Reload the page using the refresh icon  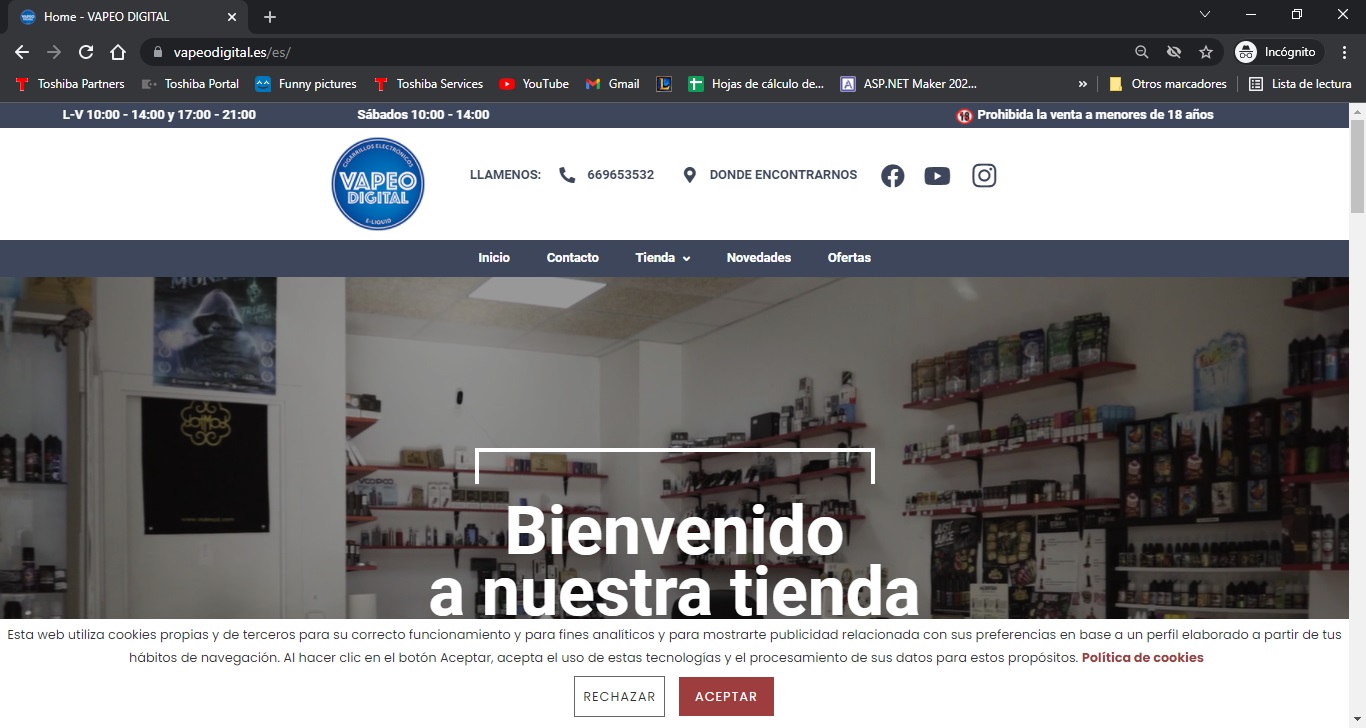[x=86, y=52]
